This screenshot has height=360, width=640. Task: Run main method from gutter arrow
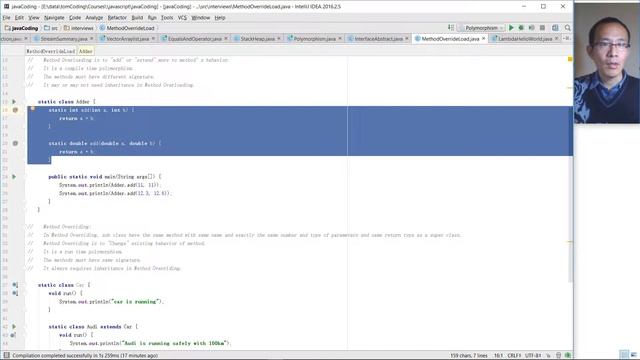tap(14, 176)
